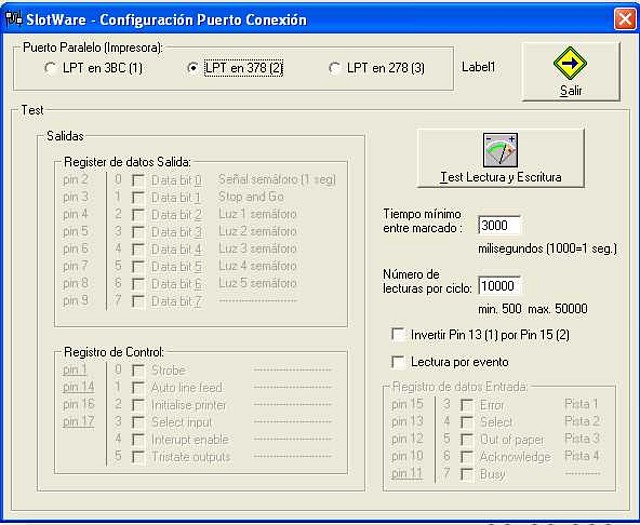640x525 pixels.
Task: Click the Salir button label
Action: click(571, 90)
